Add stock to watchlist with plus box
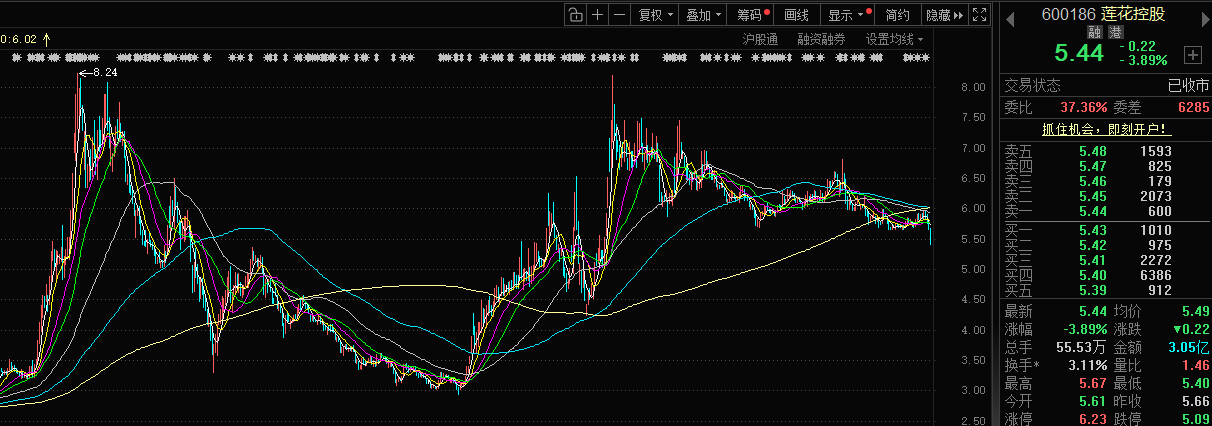This screenshot has height=426, width=1212. click(x=1192, y=54)
